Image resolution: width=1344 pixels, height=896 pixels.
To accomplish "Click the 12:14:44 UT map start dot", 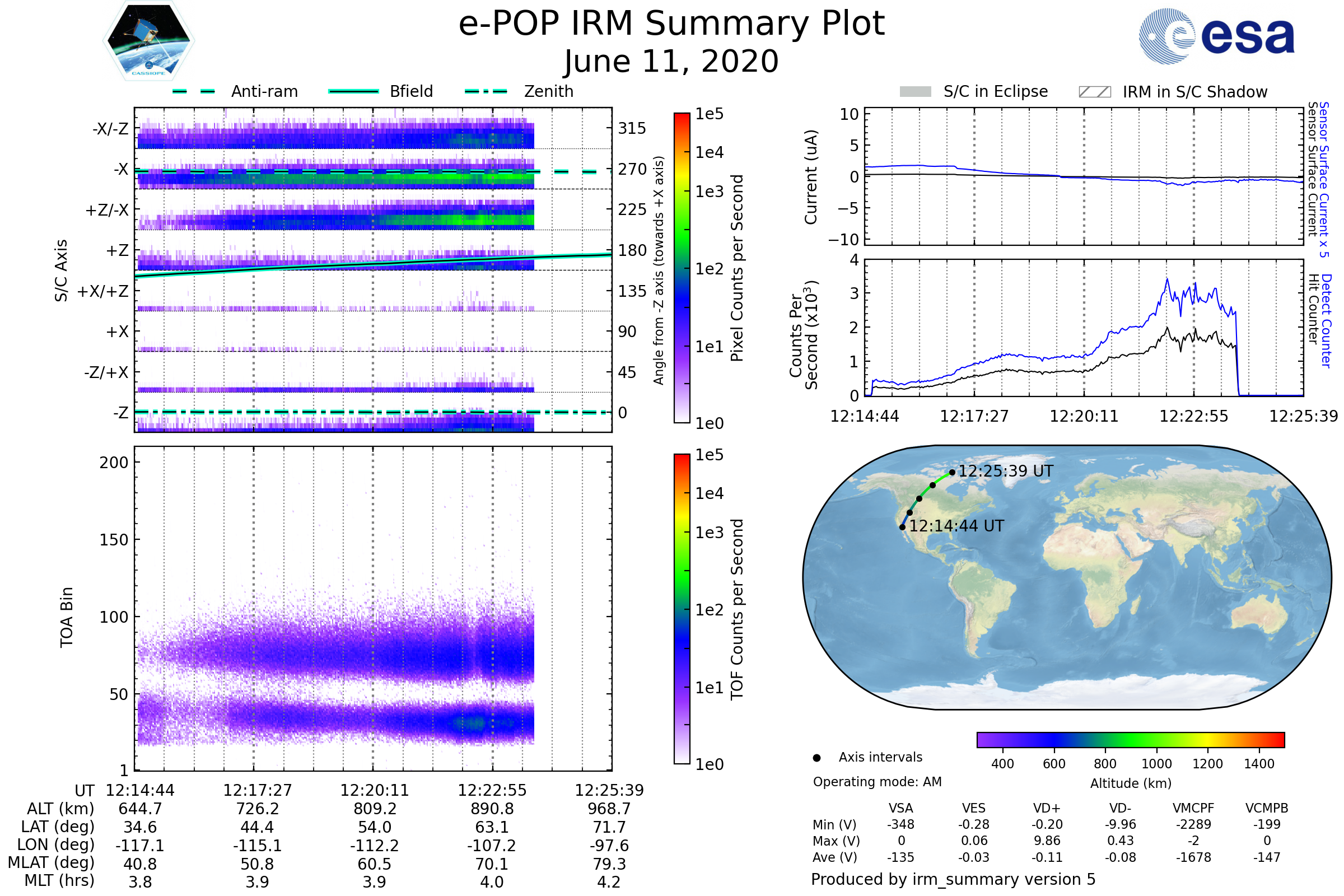I will pos(902,527).
